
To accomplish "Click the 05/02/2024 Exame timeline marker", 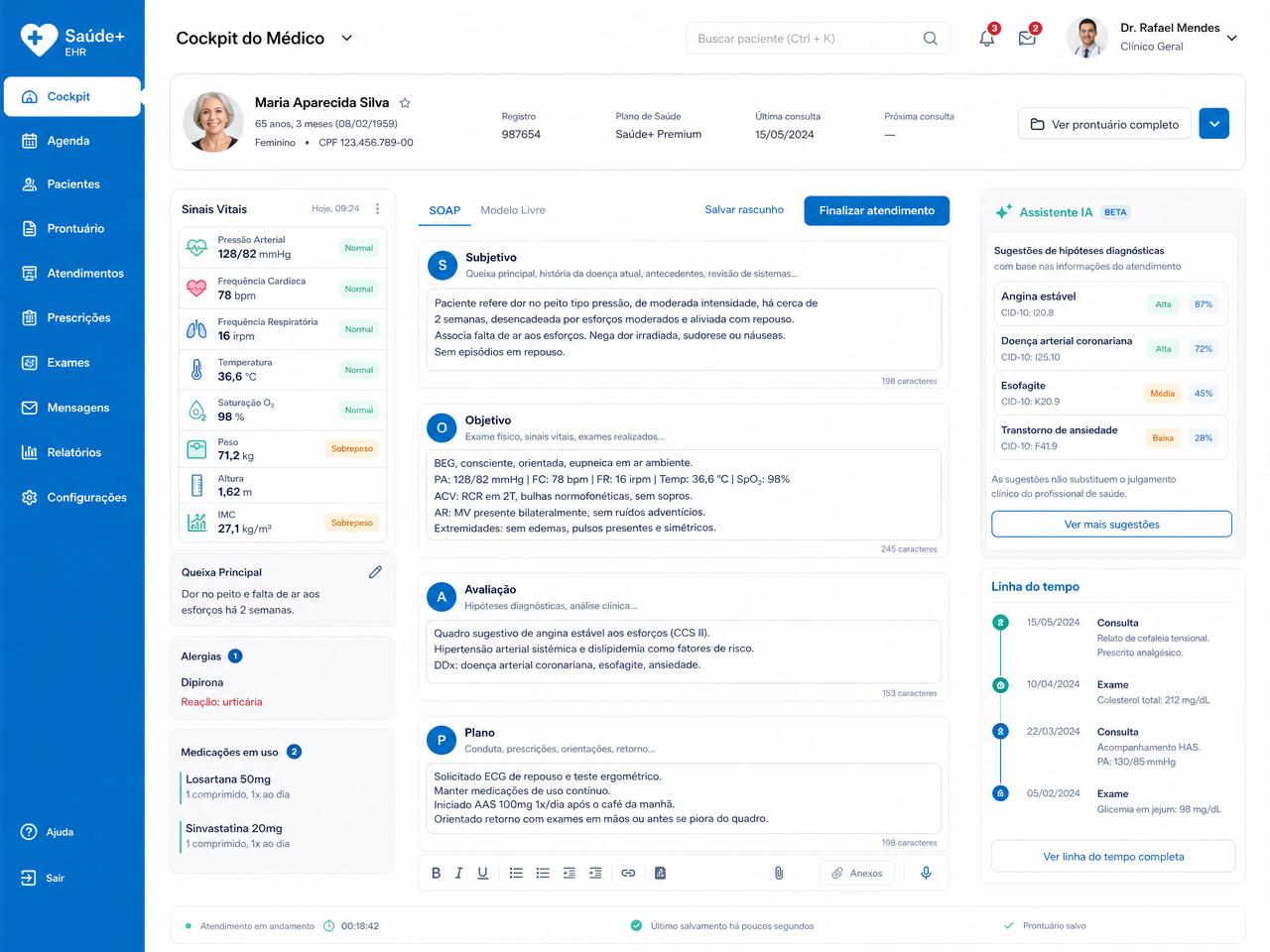I will pyautogui.click(x=1000, y=793).
